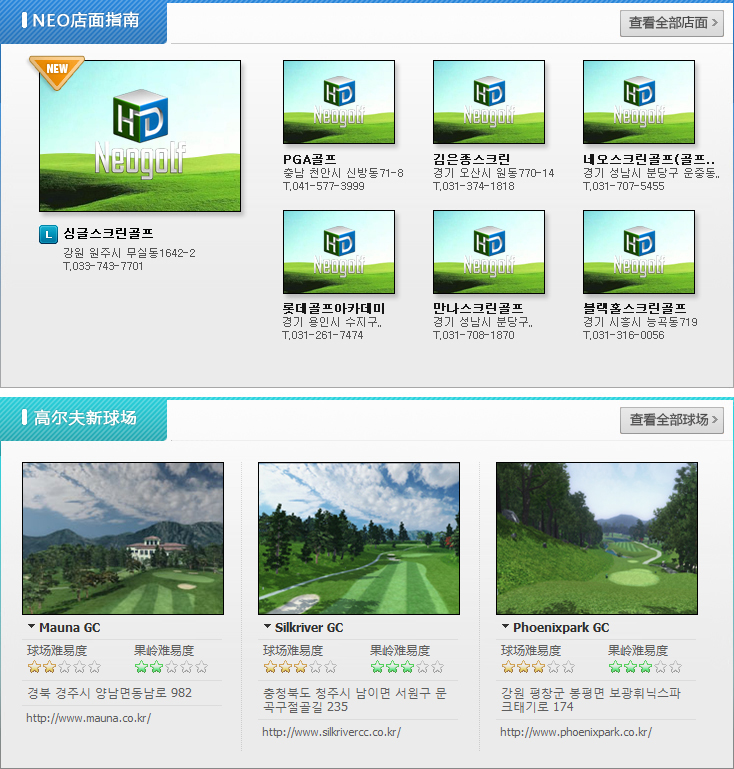Screen dimensions: 734x769
Task: Click the 查看全部店面 button
Action: tap(672, 23)
